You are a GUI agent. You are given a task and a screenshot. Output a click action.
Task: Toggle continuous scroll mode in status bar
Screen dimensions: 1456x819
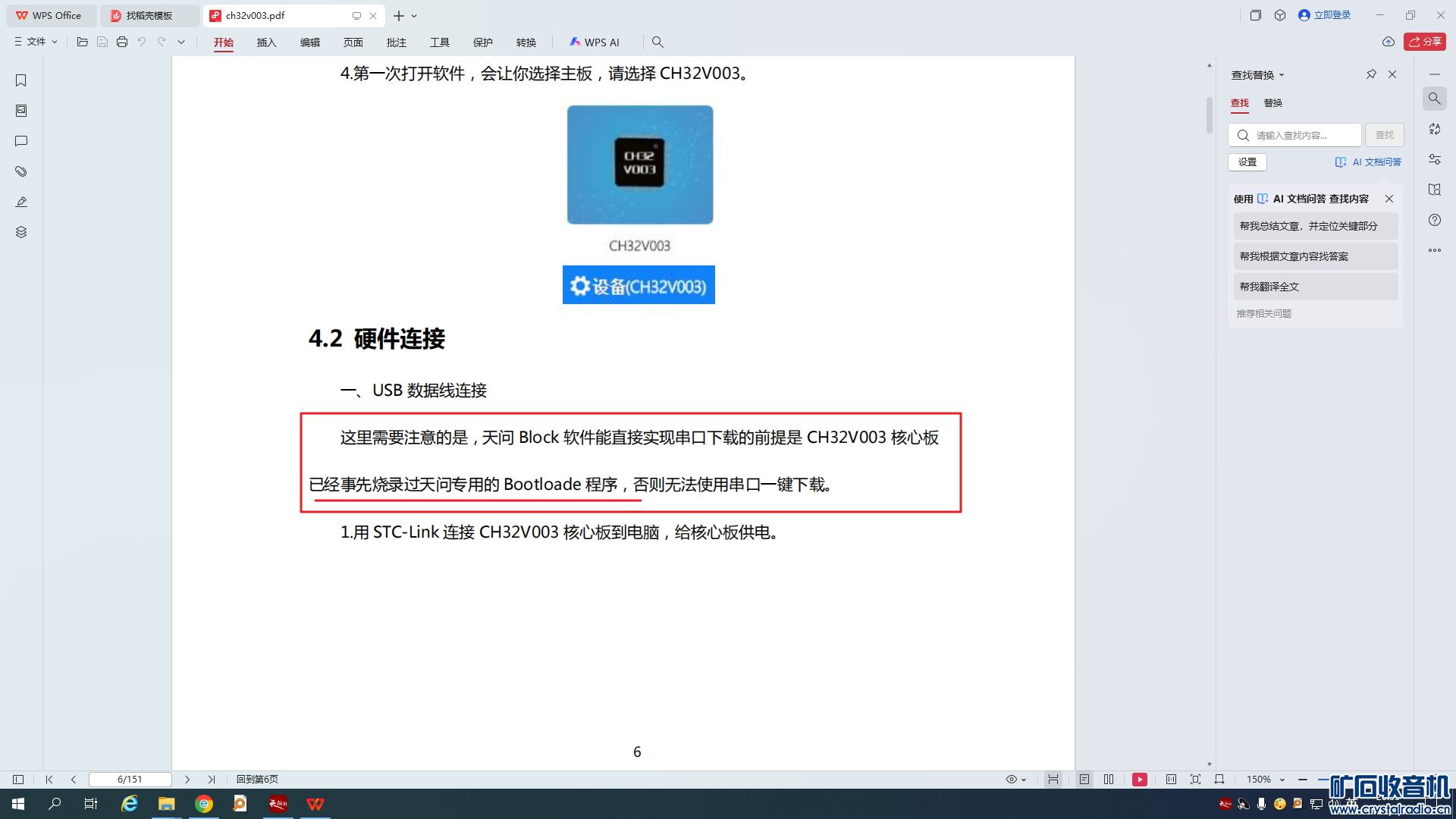tap(1053, 780)
